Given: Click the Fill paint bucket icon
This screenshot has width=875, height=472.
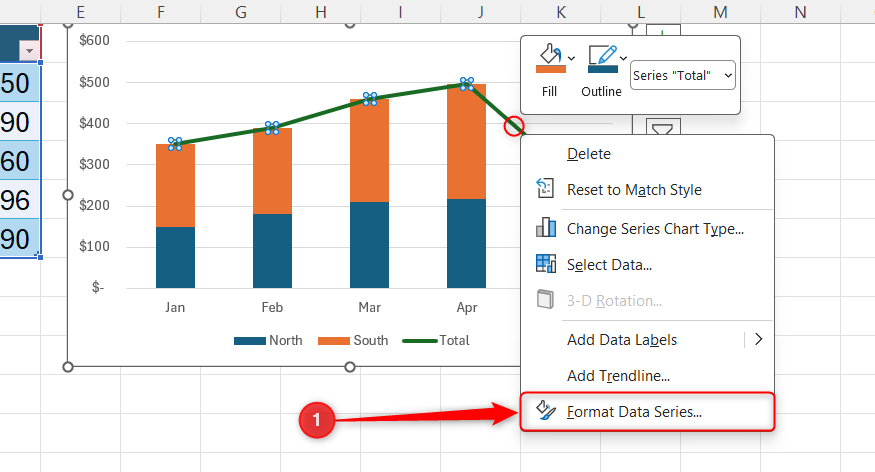Looking at the screenshot, I should click(x=550, y=54).
